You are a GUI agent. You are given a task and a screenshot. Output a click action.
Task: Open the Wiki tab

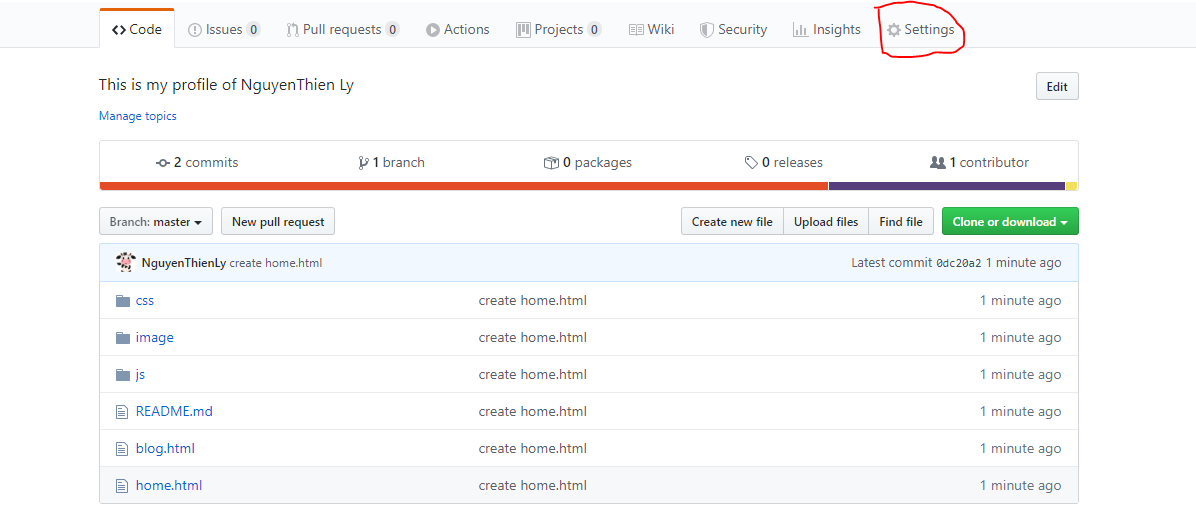(x=651, y=30)
